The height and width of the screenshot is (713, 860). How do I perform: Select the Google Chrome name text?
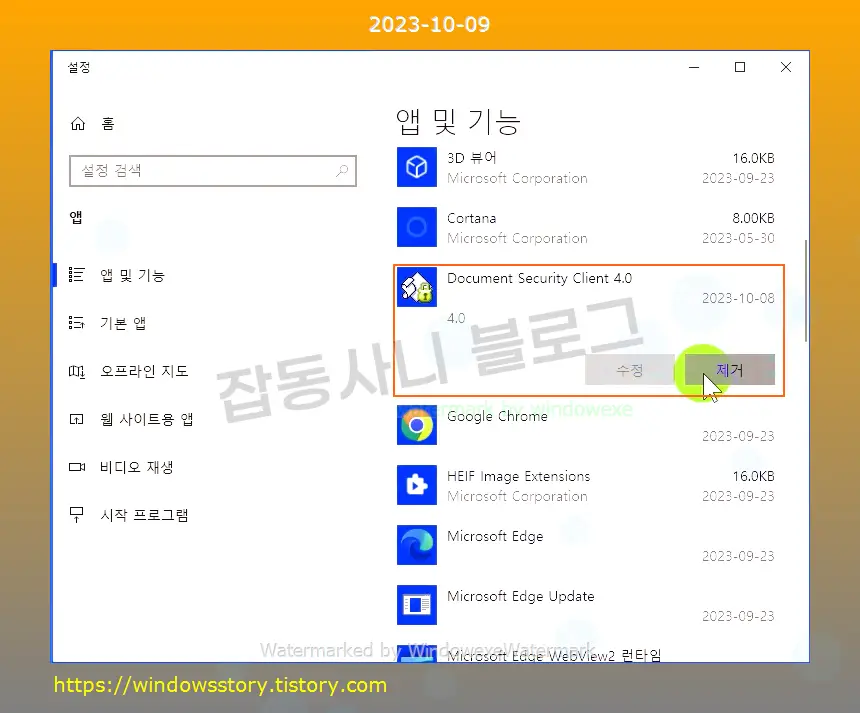pos(497,416)
